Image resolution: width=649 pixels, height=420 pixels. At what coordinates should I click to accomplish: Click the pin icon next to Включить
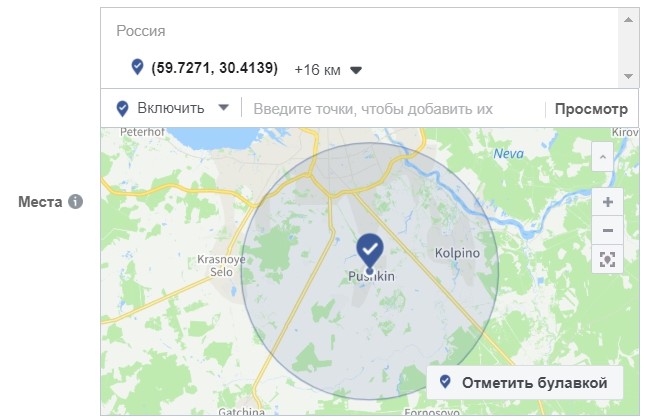pos(122,109)
